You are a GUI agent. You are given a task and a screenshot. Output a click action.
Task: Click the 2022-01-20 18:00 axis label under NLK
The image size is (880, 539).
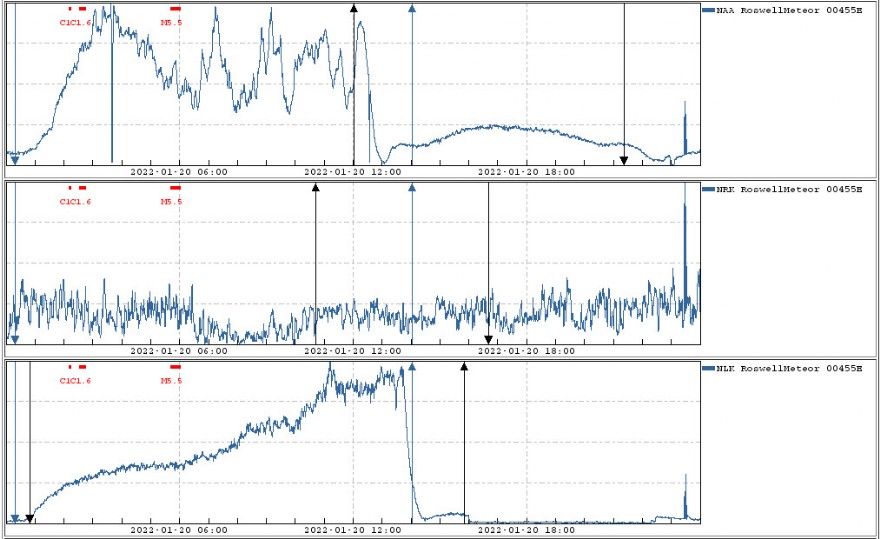point(526,530)
